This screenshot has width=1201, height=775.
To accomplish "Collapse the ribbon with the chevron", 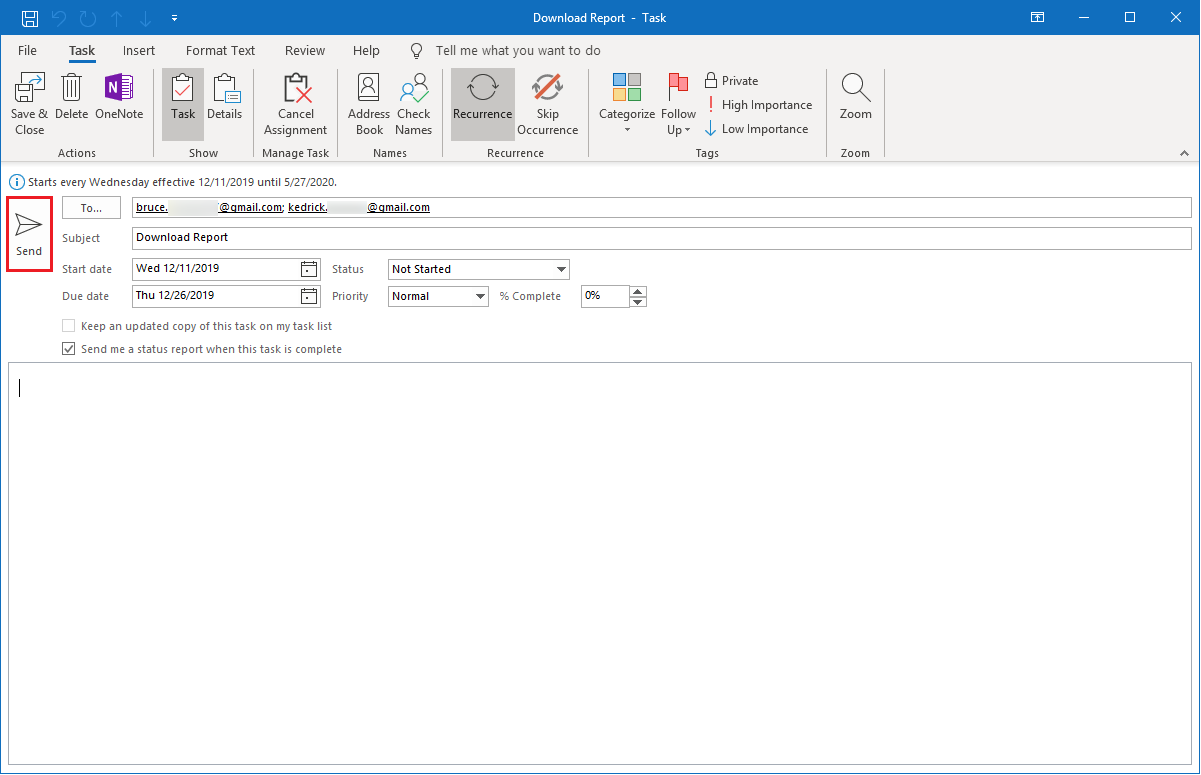I will tap(1184, 153).
